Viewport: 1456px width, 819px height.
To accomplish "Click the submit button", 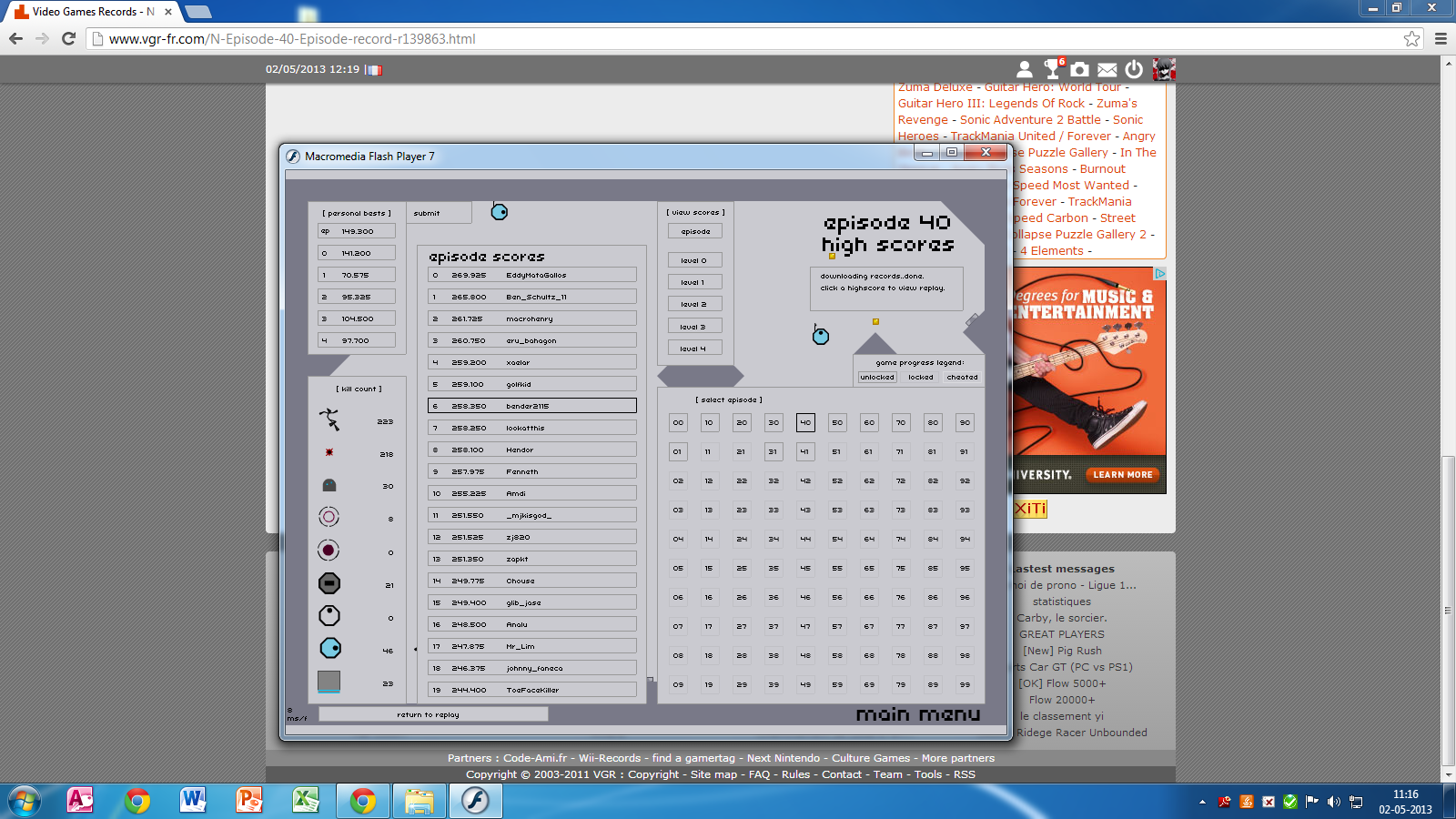I will 438,213.
